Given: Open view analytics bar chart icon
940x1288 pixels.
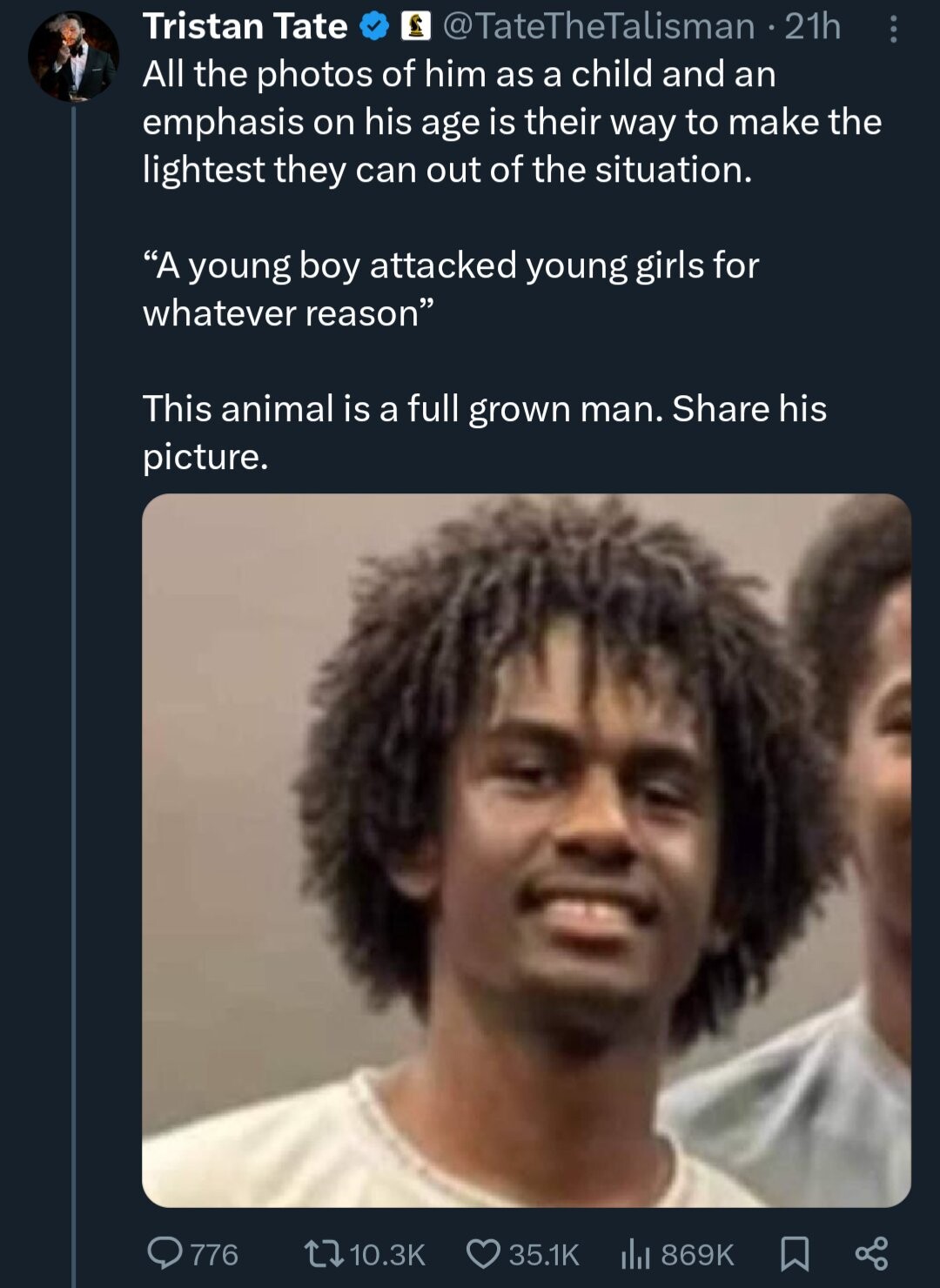Looking at the screenshot, I should pos(635,1253).
